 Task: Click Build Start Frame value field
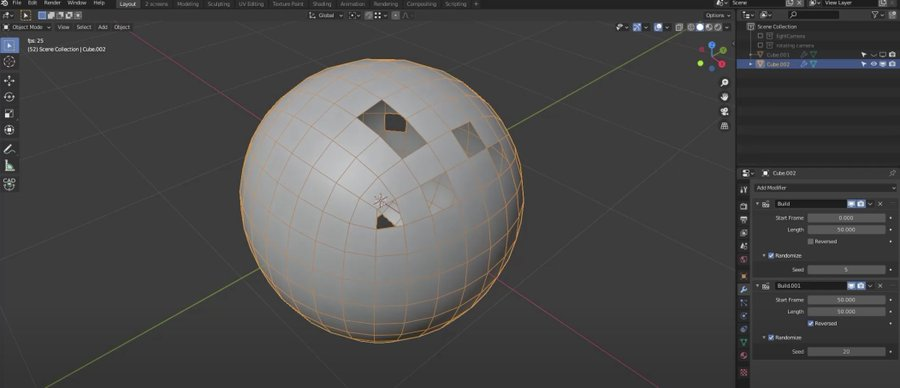[846, 218]
